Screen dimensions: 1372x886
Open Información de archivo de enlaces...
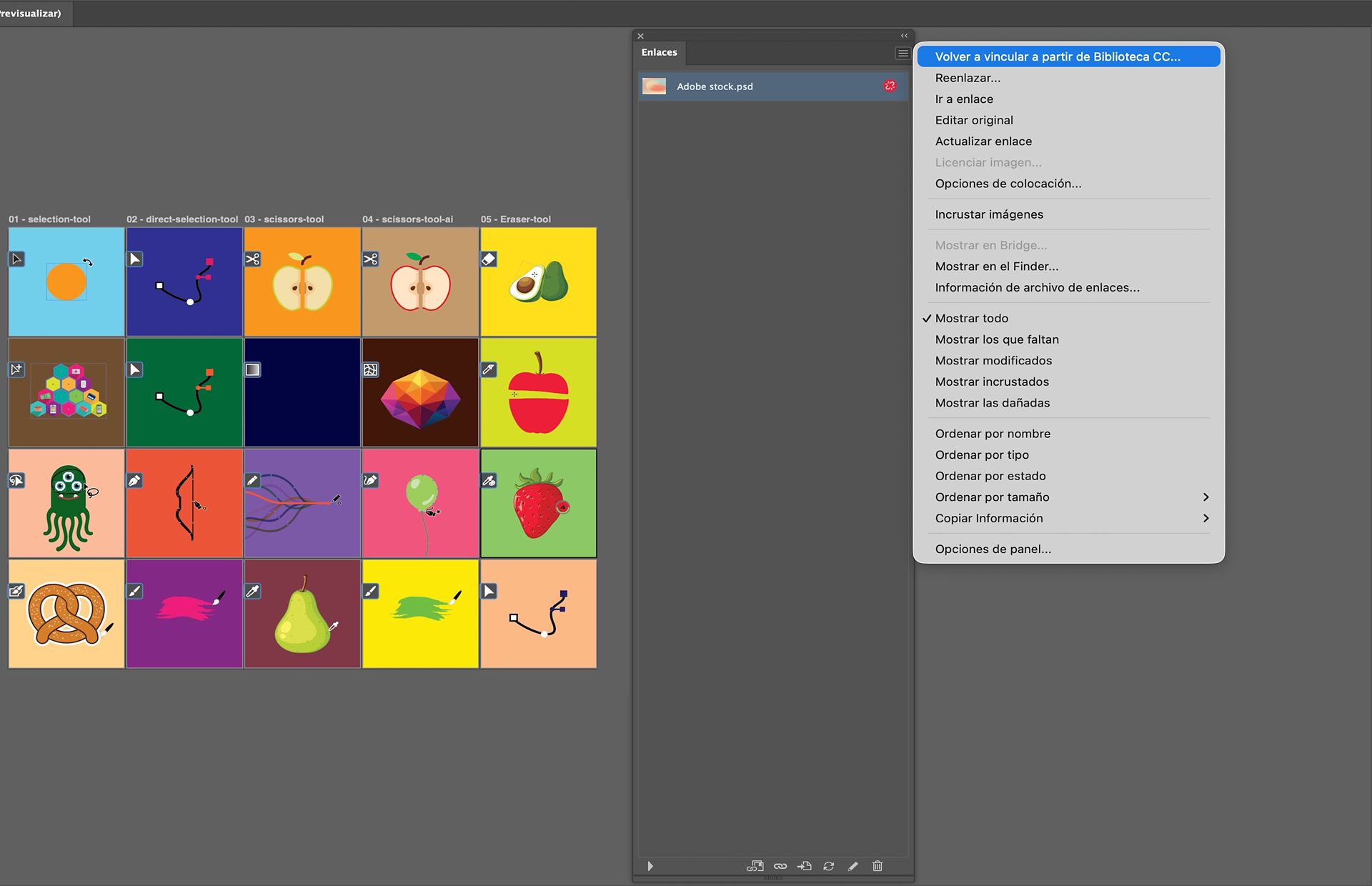[1068, 287]
